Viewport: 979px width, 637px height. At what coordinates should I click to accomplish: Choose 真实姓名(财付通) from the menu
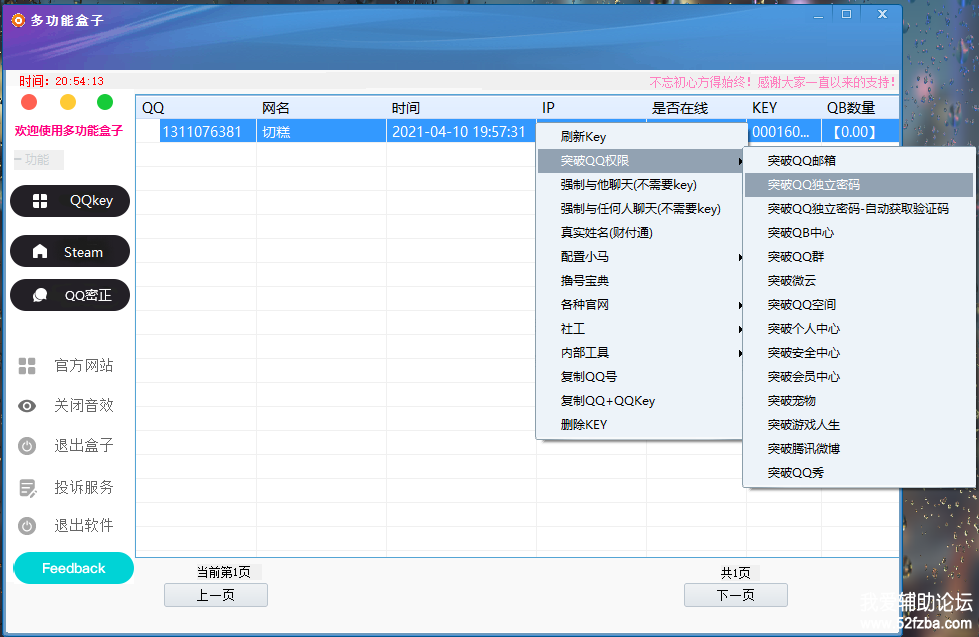point(640,233)
